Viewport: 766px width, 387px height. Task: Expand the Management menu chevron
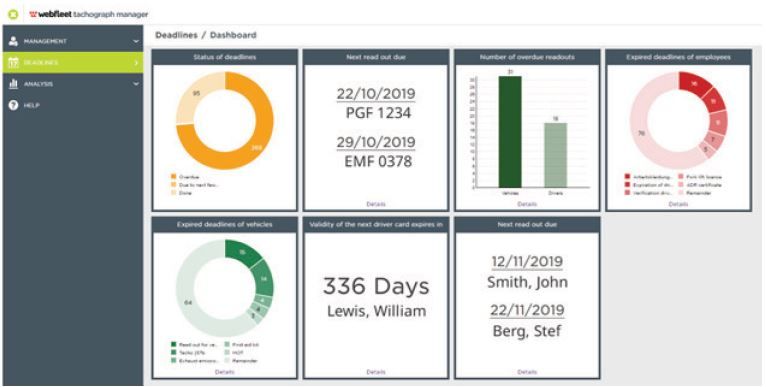136,42
